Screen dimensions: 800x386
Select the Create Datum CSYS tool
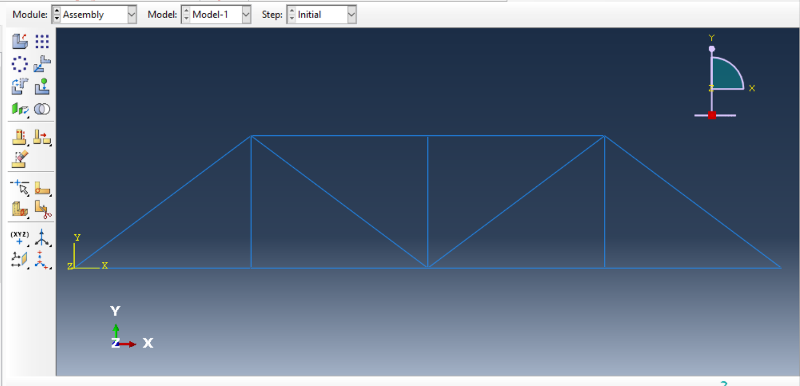point(42,260)
